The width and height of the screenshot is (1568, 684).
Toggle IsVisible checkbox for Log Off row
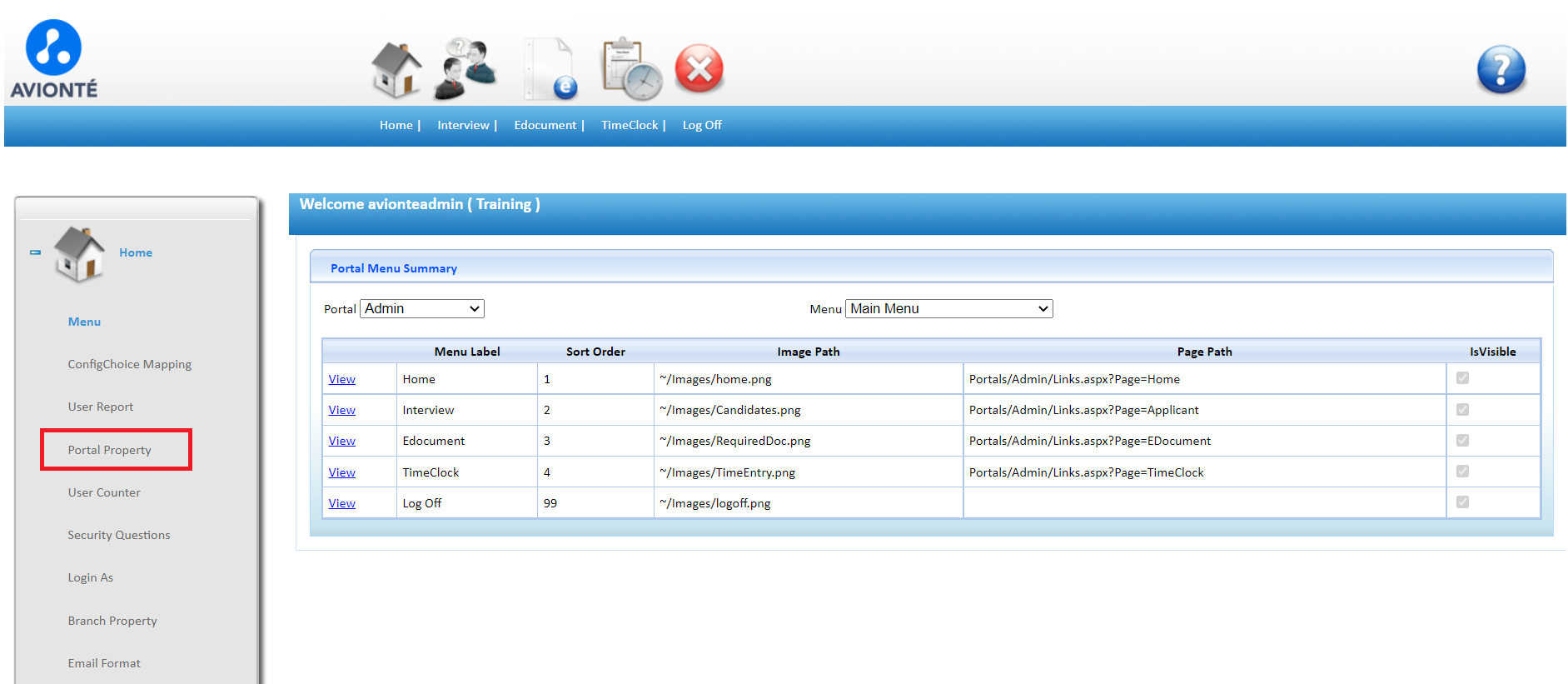[1462, 502]
